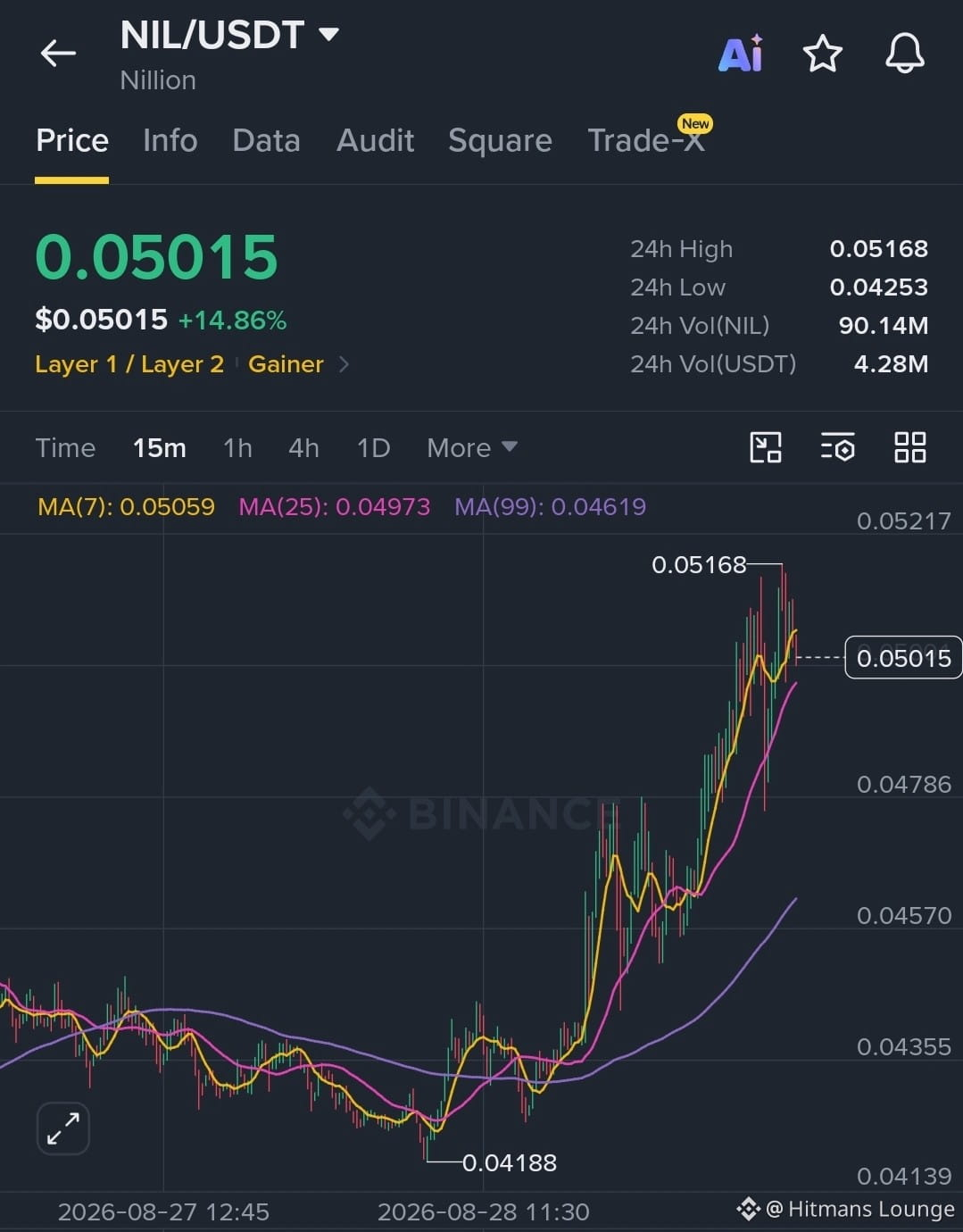Open the Layer 1 / Layer 2 category link
This screenshot has height=1232, width=963.
click(129, 364)
